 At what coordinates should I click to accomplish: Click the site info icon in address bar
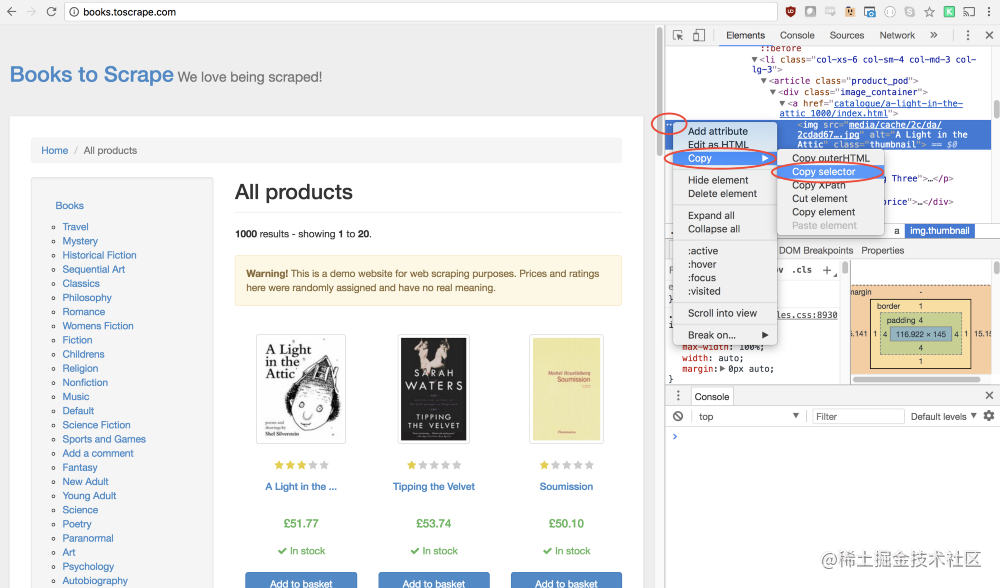click(x=74, y=11)
